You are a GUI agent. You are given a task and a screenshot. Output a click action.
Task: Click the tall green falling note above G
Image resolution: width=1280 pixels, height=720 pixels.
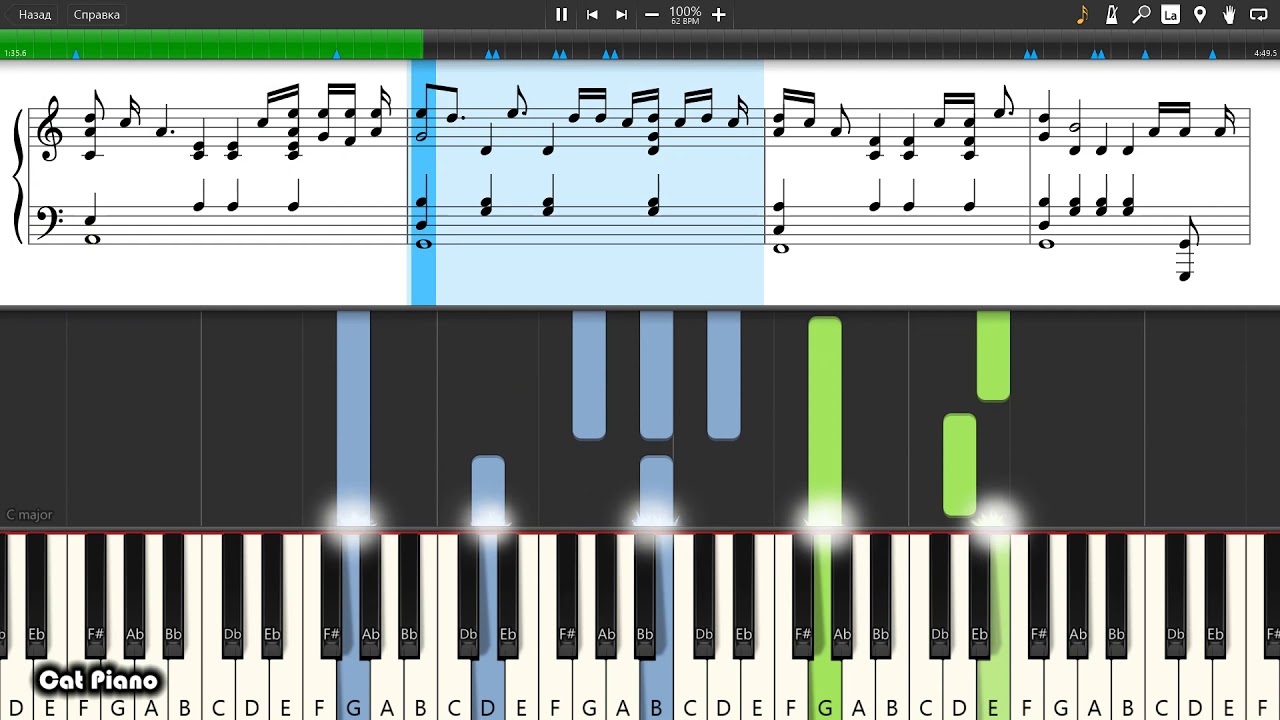825,420
